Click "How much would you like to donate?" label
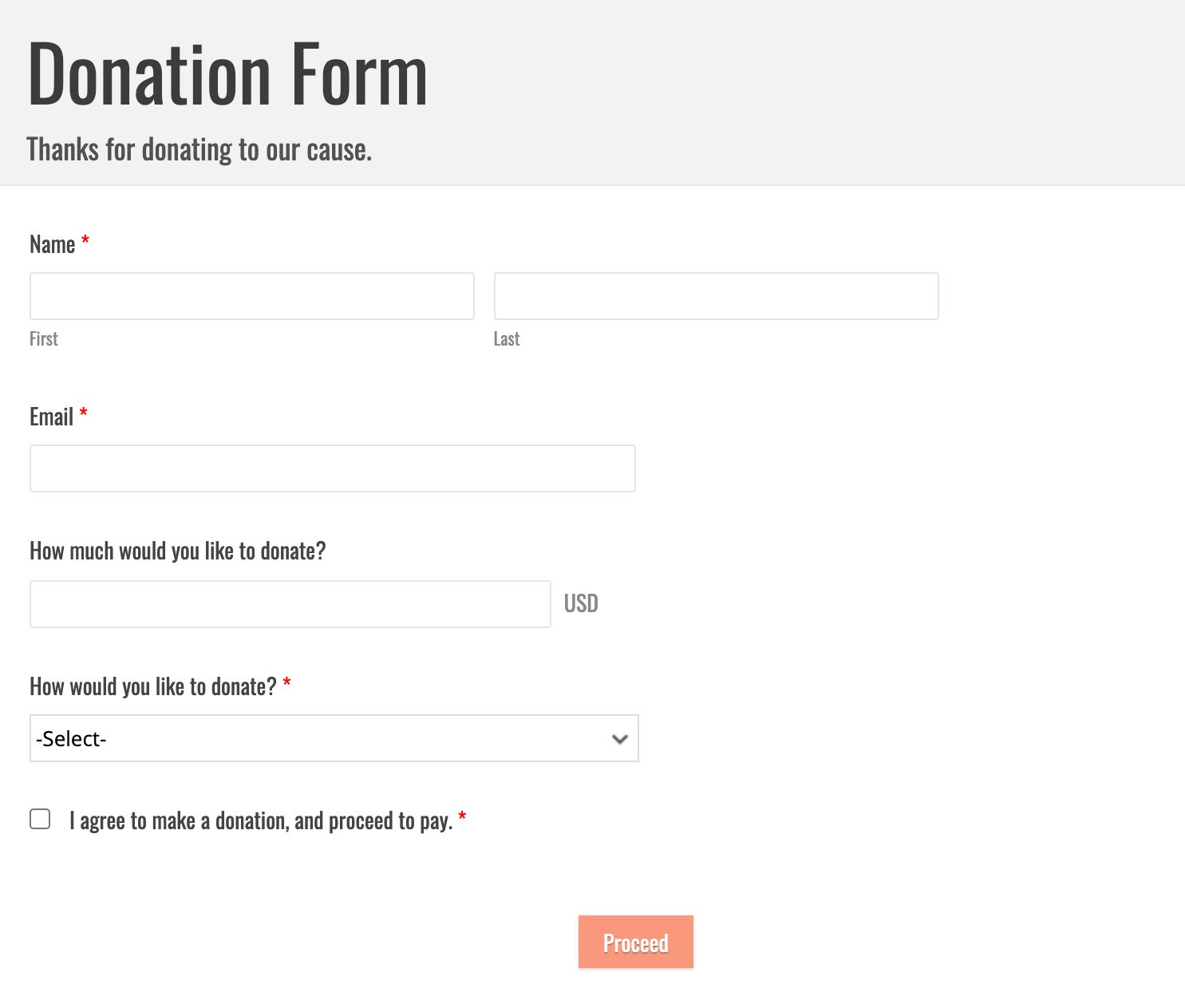The height and width of the screenshot is (1008, 1185). (x=178, y=551)
